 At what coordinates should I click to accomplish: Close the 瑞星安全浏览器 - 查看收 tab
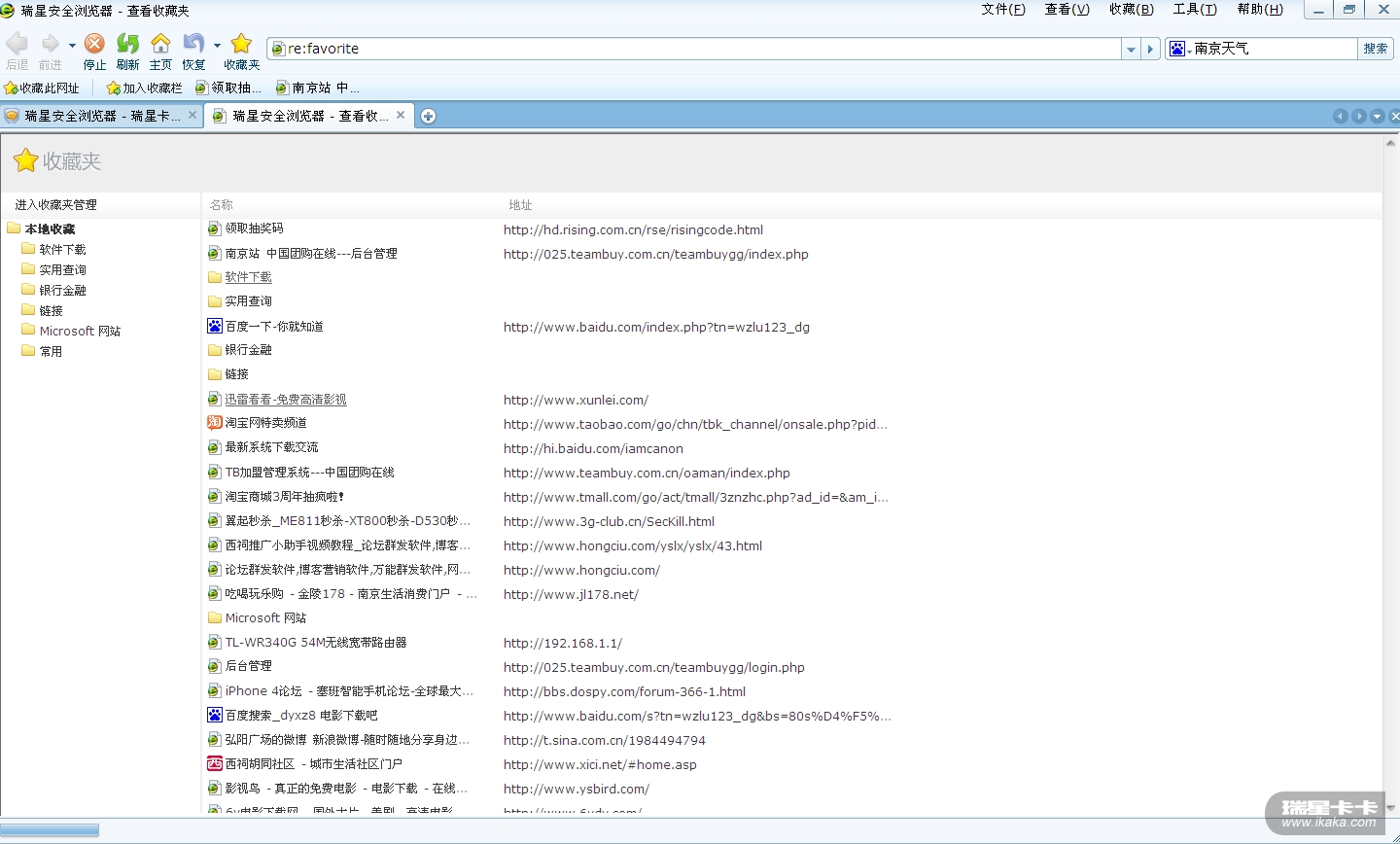coord(401,115)
